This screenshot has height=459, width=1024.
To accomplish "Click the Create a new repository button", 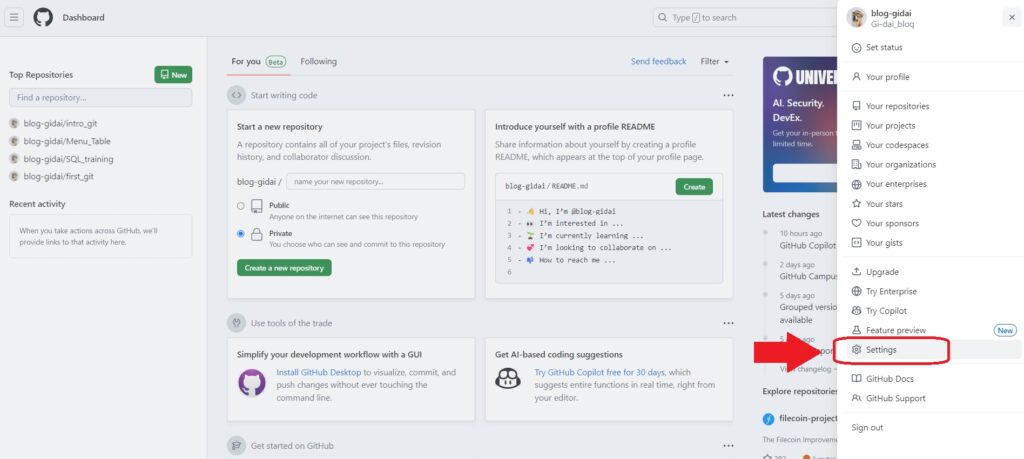I will tap(284, 268).
